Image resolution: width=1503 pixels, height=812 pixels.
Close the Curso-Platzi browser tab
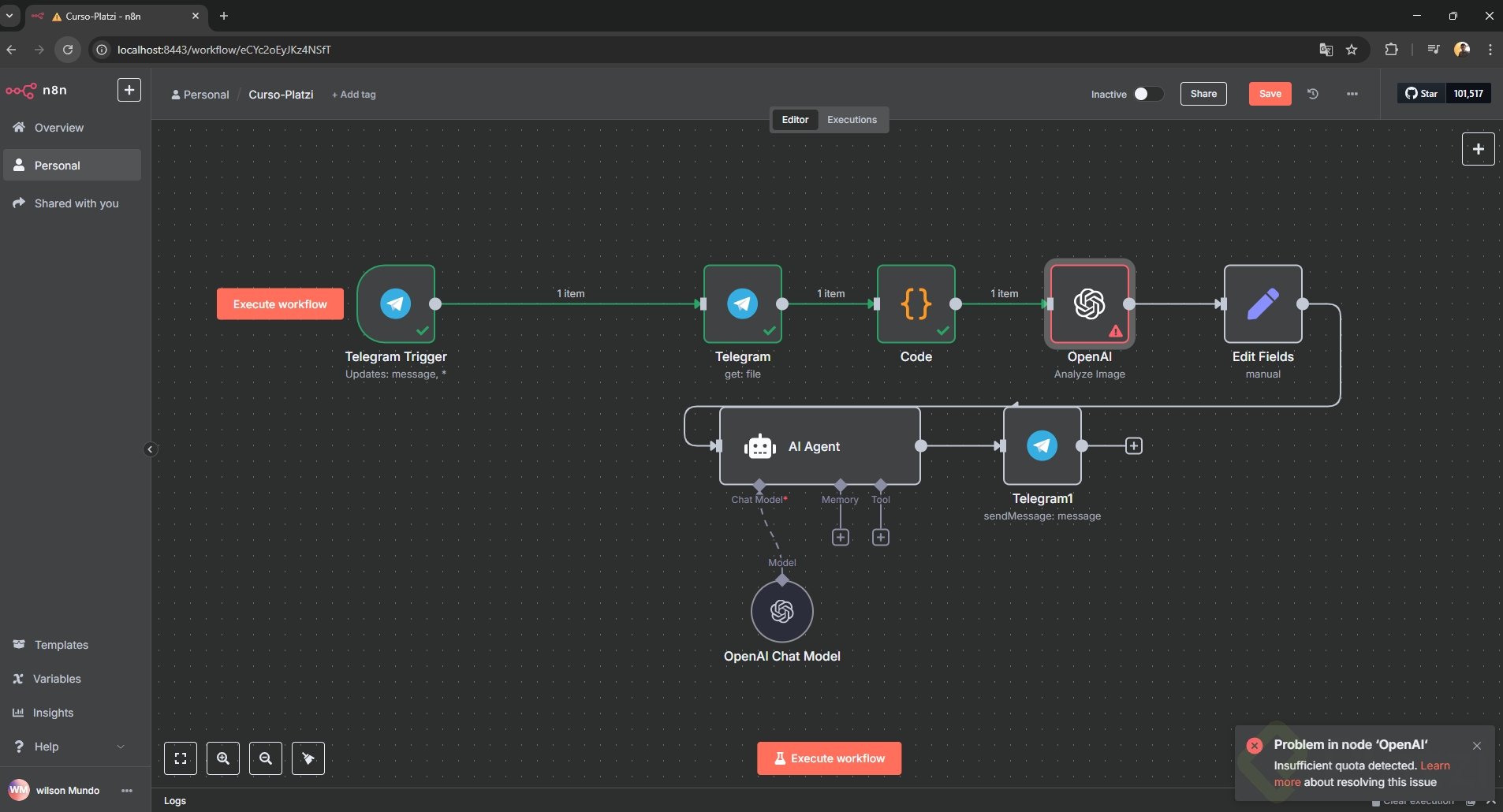click(196, 16)
